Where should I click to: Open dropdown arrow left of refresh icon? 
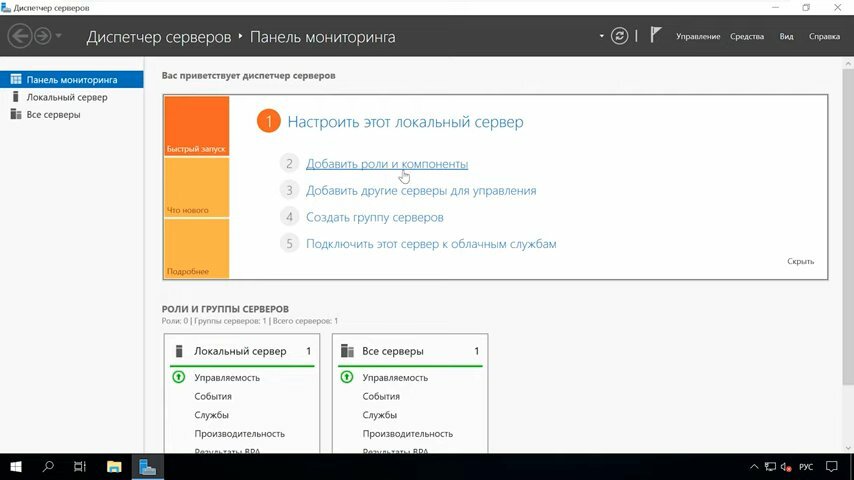601,37
